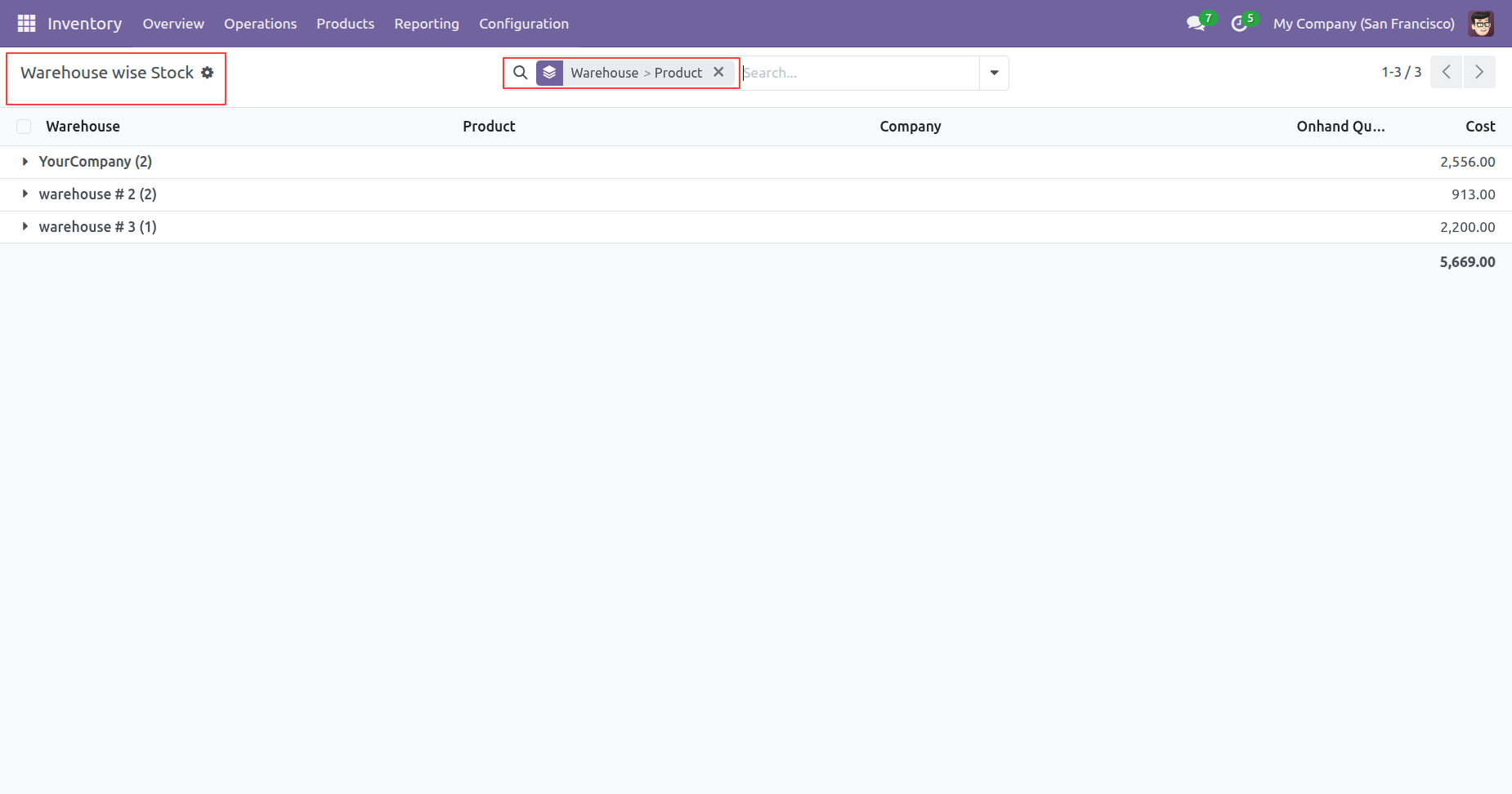Go to the previous page of records

coord(1446,72)
